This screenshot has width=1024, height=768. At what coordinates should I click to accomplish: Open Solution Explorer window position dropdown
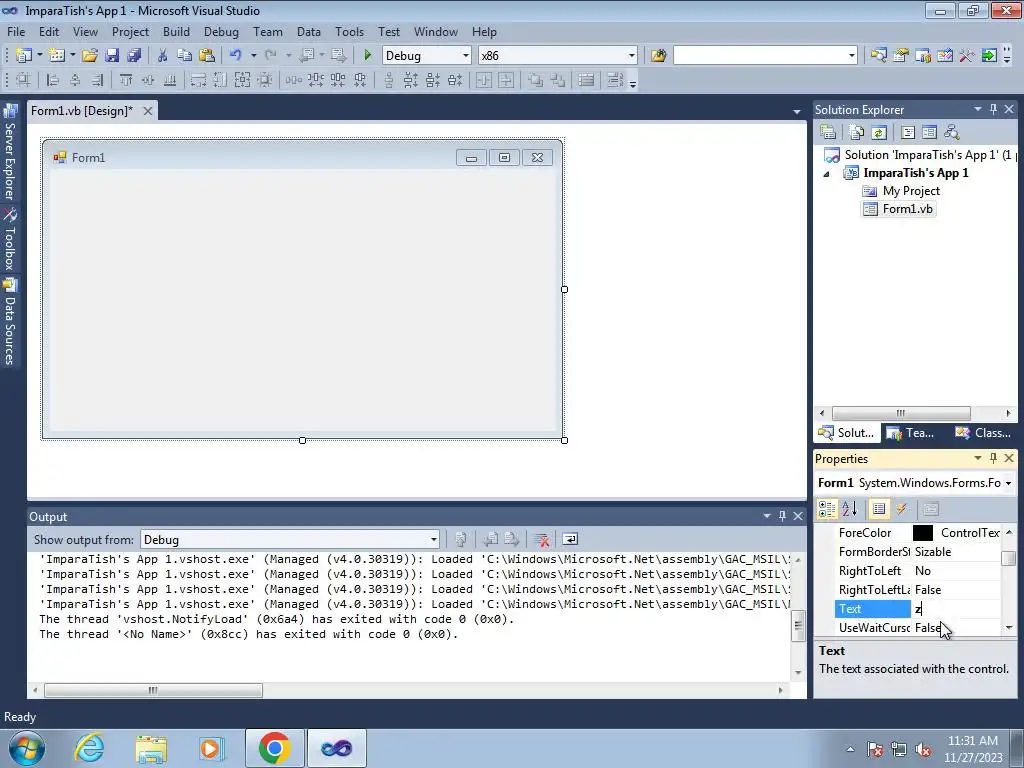(978, 109)
